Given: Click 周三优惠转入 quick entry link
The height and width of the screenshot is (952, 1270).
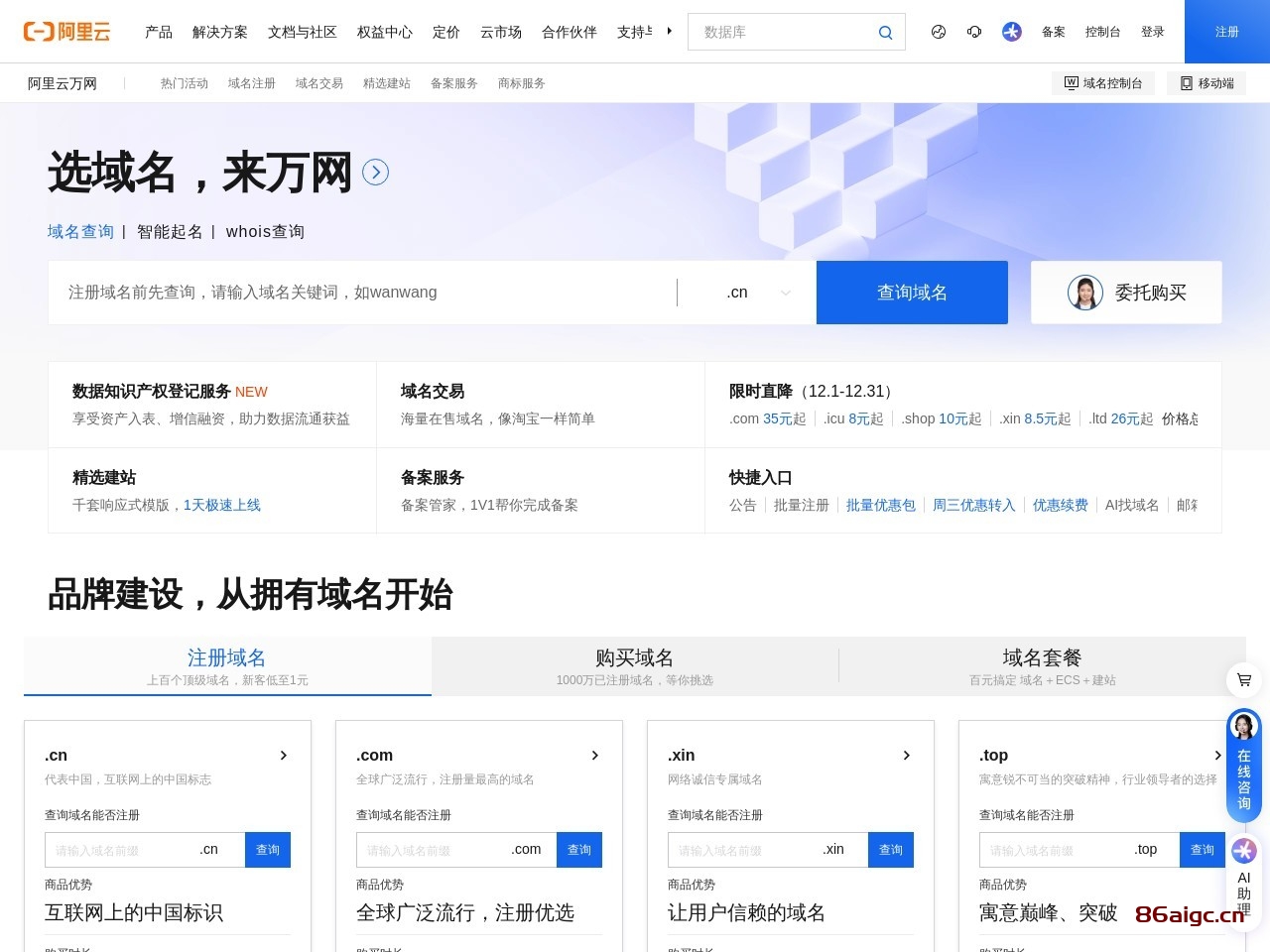Looking at the screenshot, I should tap(974, 505).
